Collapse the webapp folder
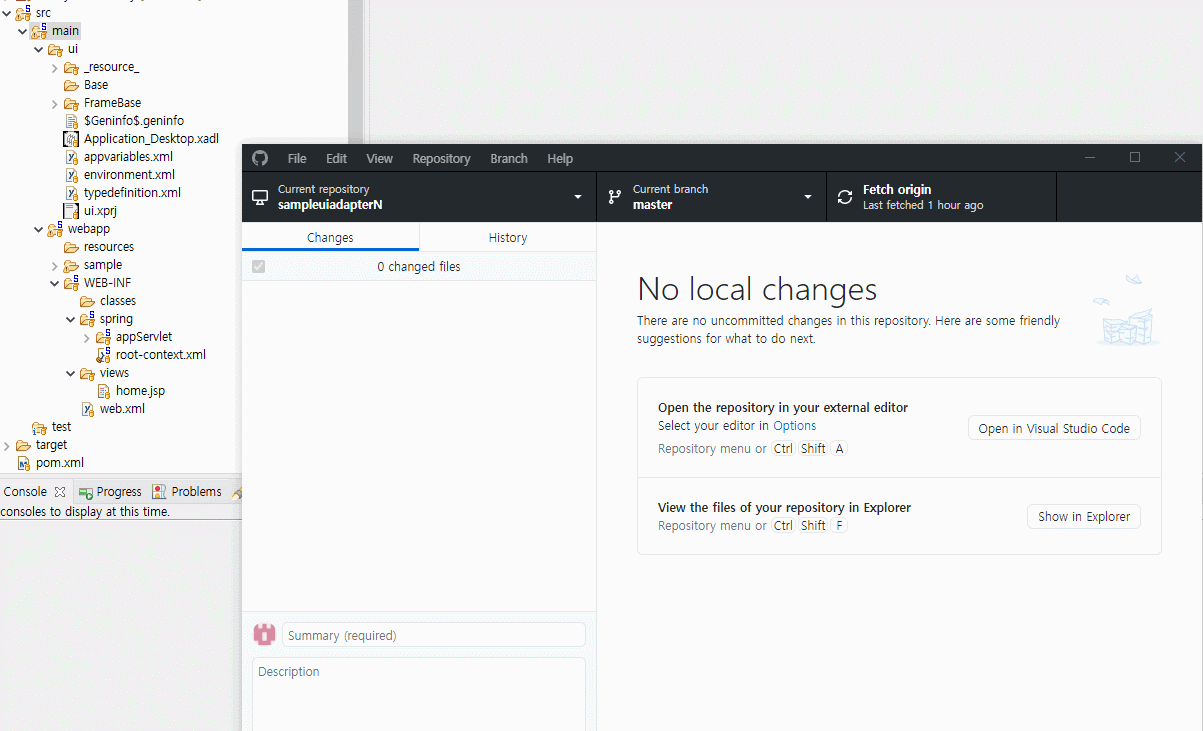The image size is (1203, 731). coord(38,229)
